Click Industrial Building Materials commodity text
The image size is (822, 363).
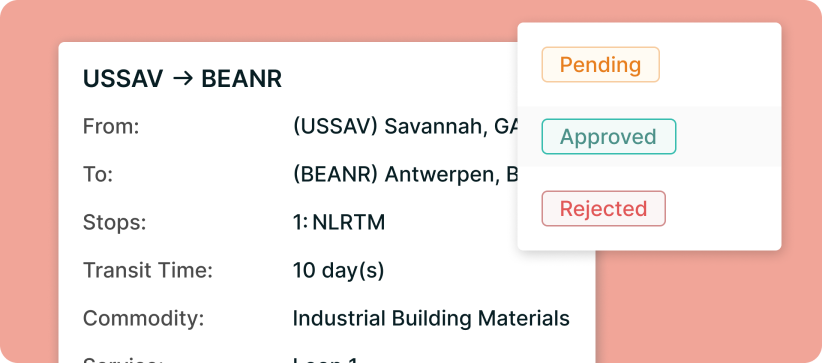(431, 318)
